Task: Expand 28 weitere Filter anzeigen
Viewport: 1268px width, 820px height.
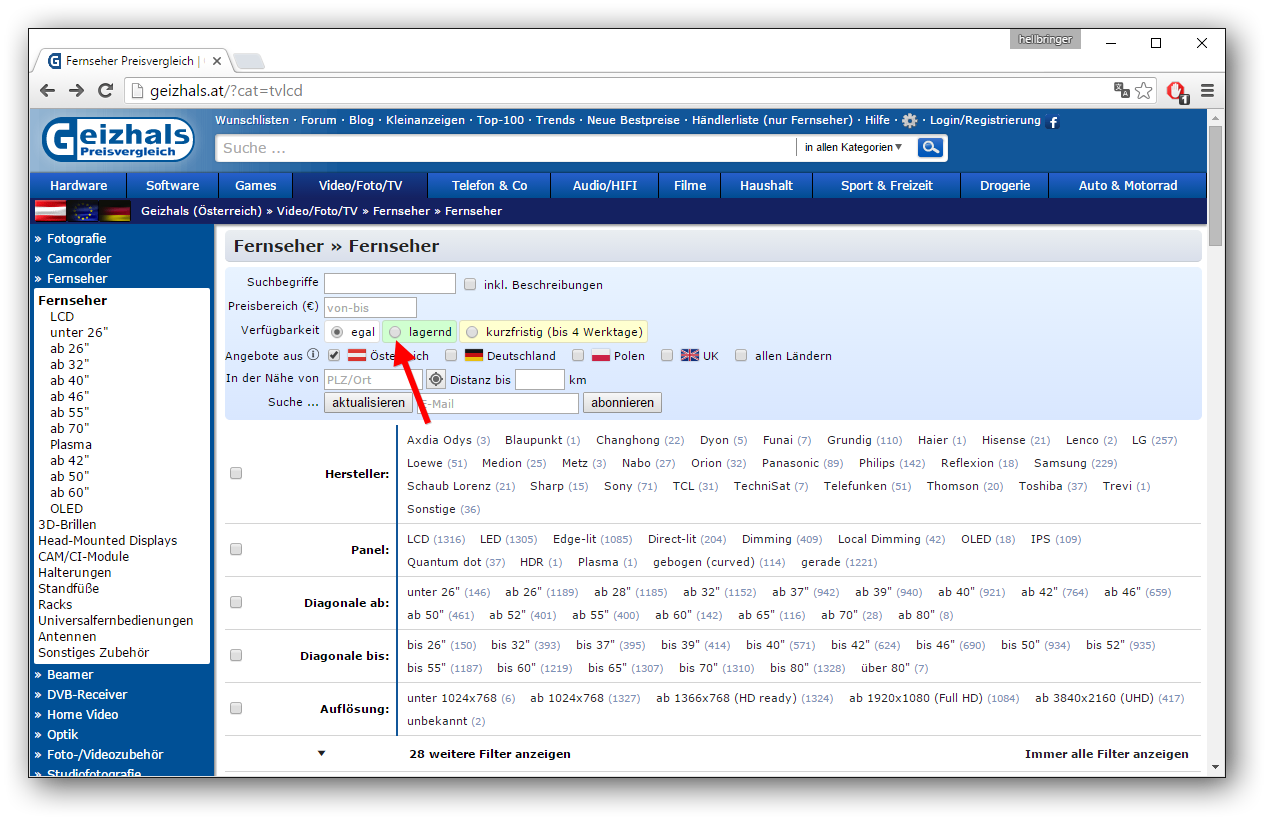Action: pos(490,754)
